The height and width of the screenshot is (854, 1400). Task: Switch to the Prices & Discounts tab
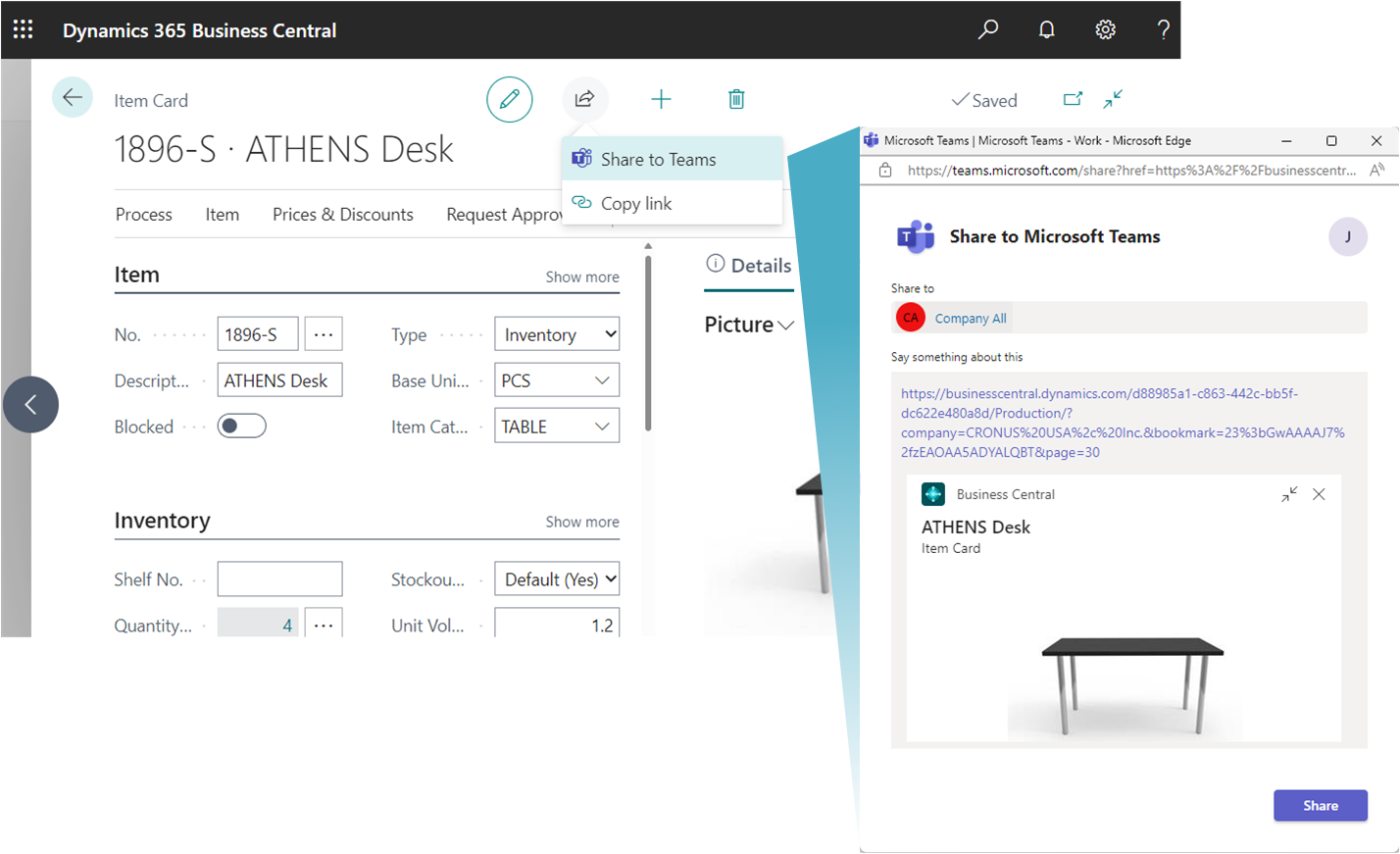pyautogui.click(x=343, y=214)
